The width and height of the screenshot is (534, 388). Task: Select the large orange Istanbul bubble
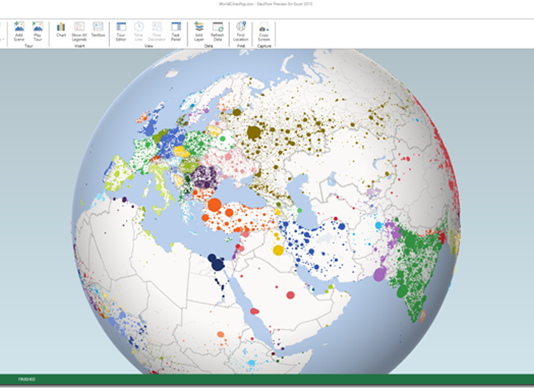pos(215,205)
